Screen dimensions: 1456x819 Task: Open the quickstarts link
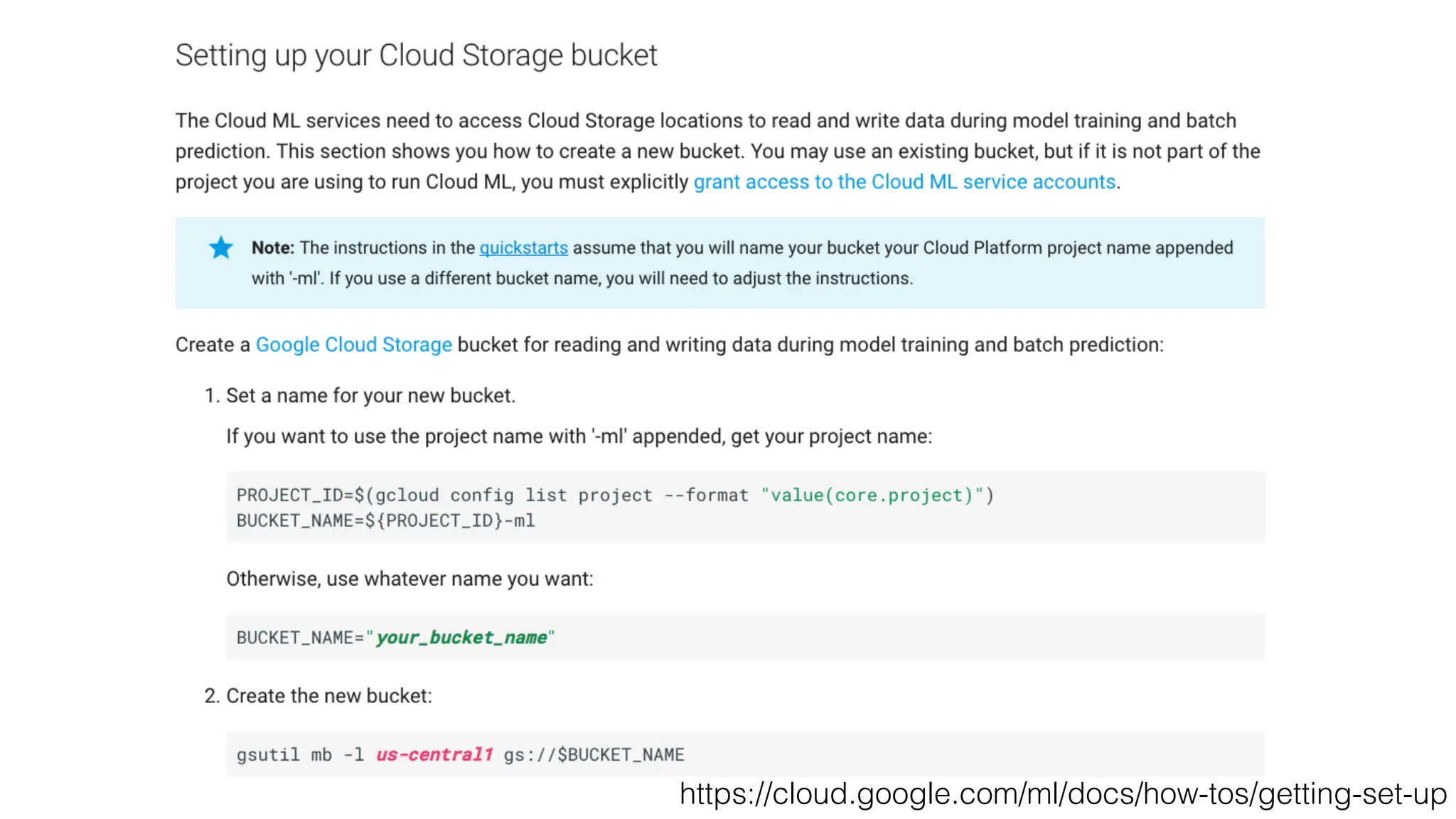click(x=523, y=247)
